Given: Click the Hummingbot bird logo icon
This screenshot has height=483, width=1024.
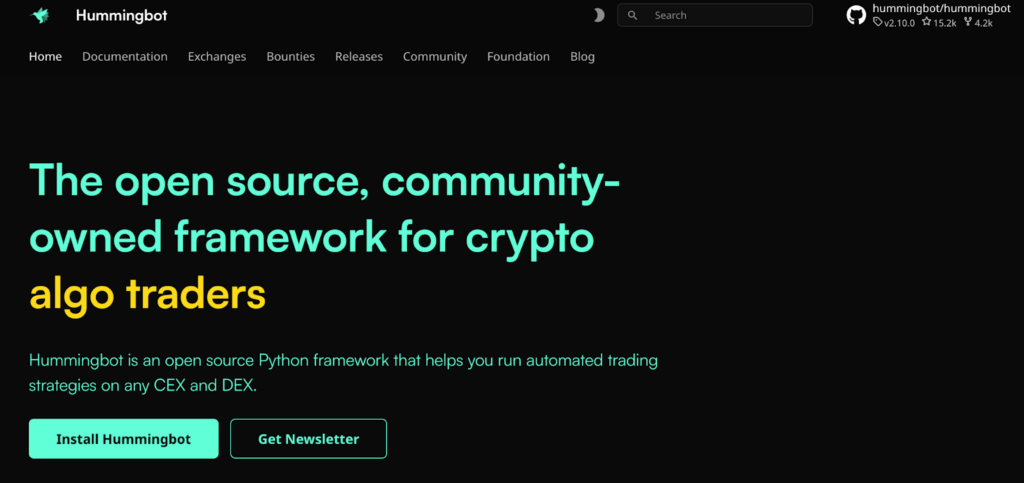Looking at the screenshot, I should pos(40,16).
